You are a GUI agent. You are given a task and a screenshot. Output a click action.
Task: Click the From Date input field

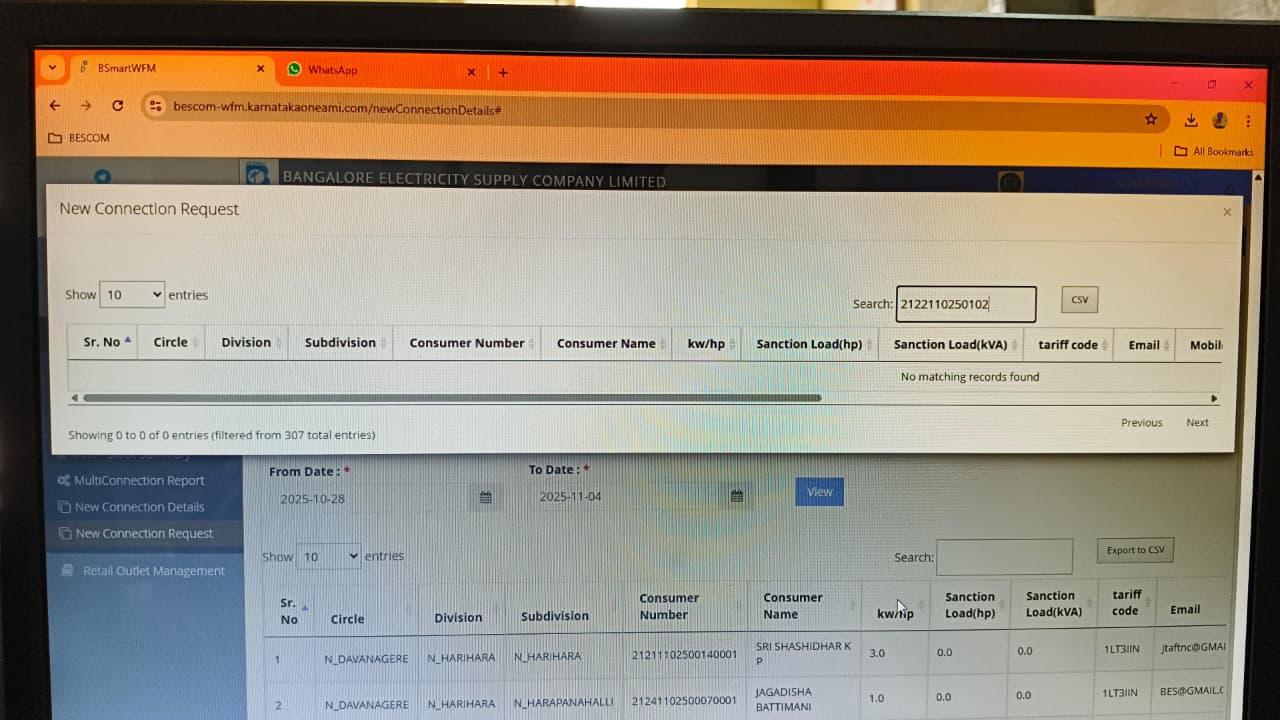tap(372, 498)
